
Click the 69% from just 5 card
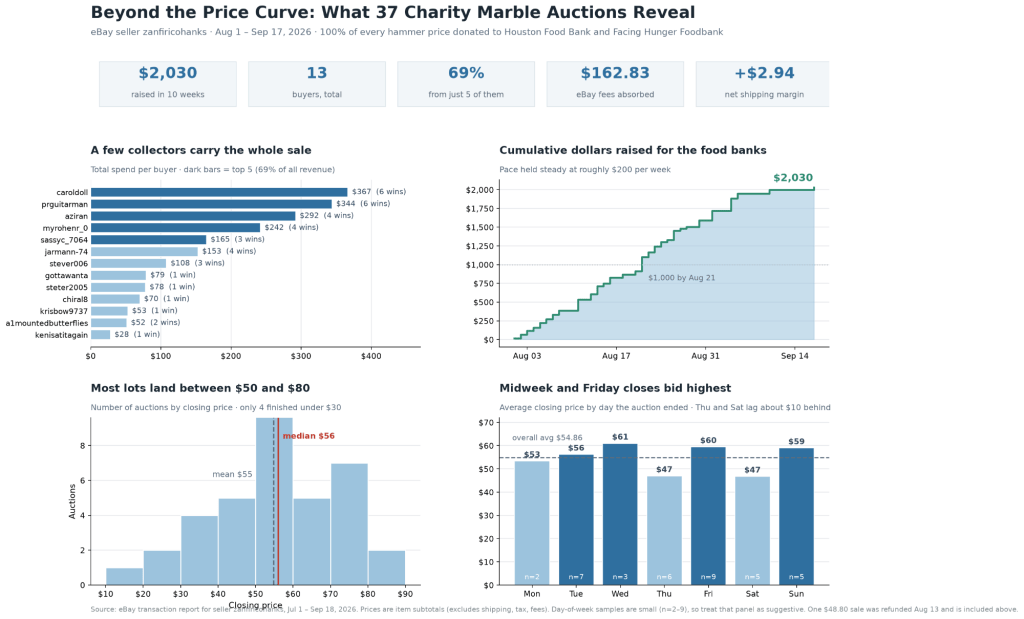click(x=466, y=84)
